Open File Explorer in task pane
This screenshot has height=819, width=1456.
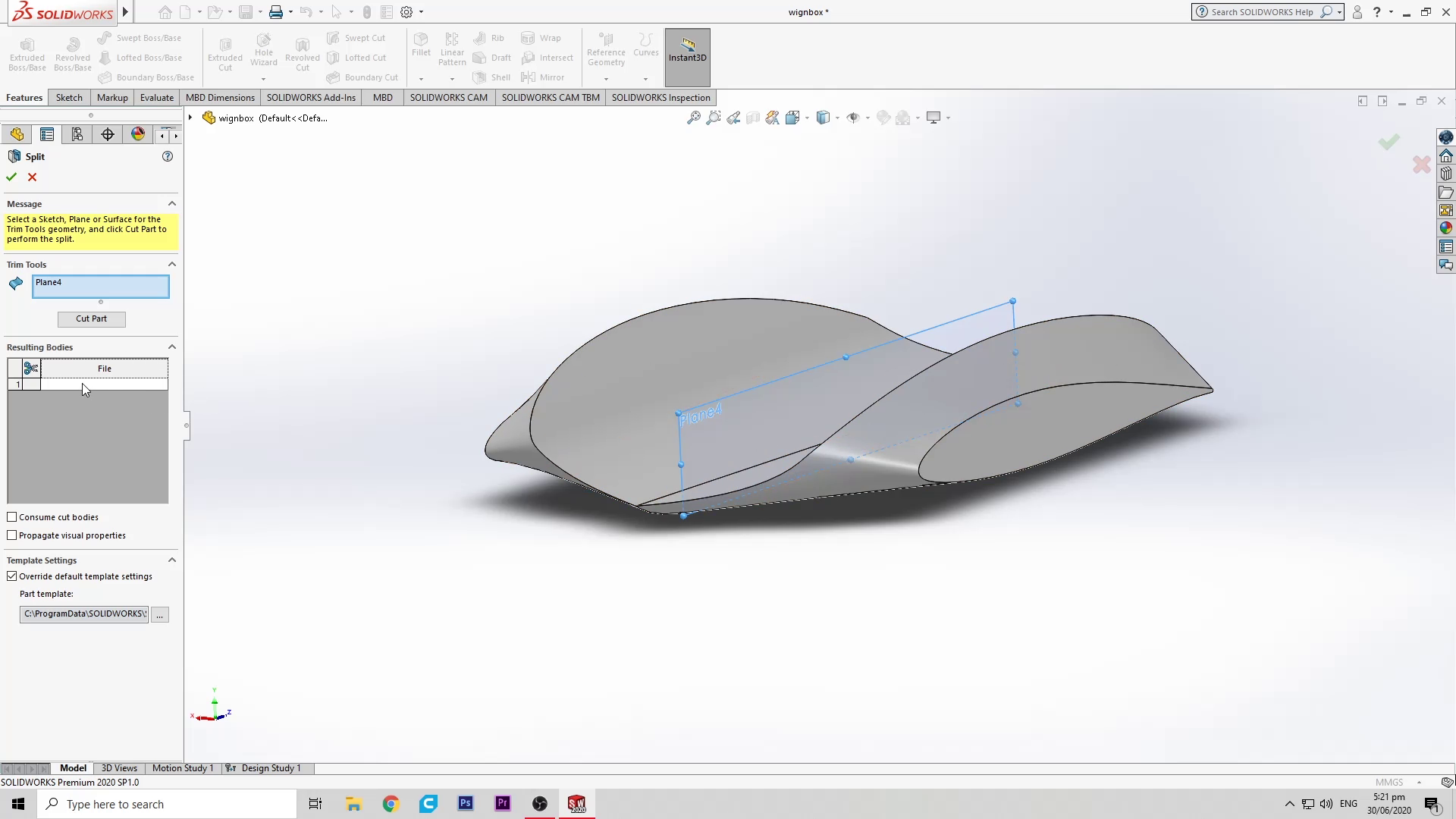coord(1445,193)
